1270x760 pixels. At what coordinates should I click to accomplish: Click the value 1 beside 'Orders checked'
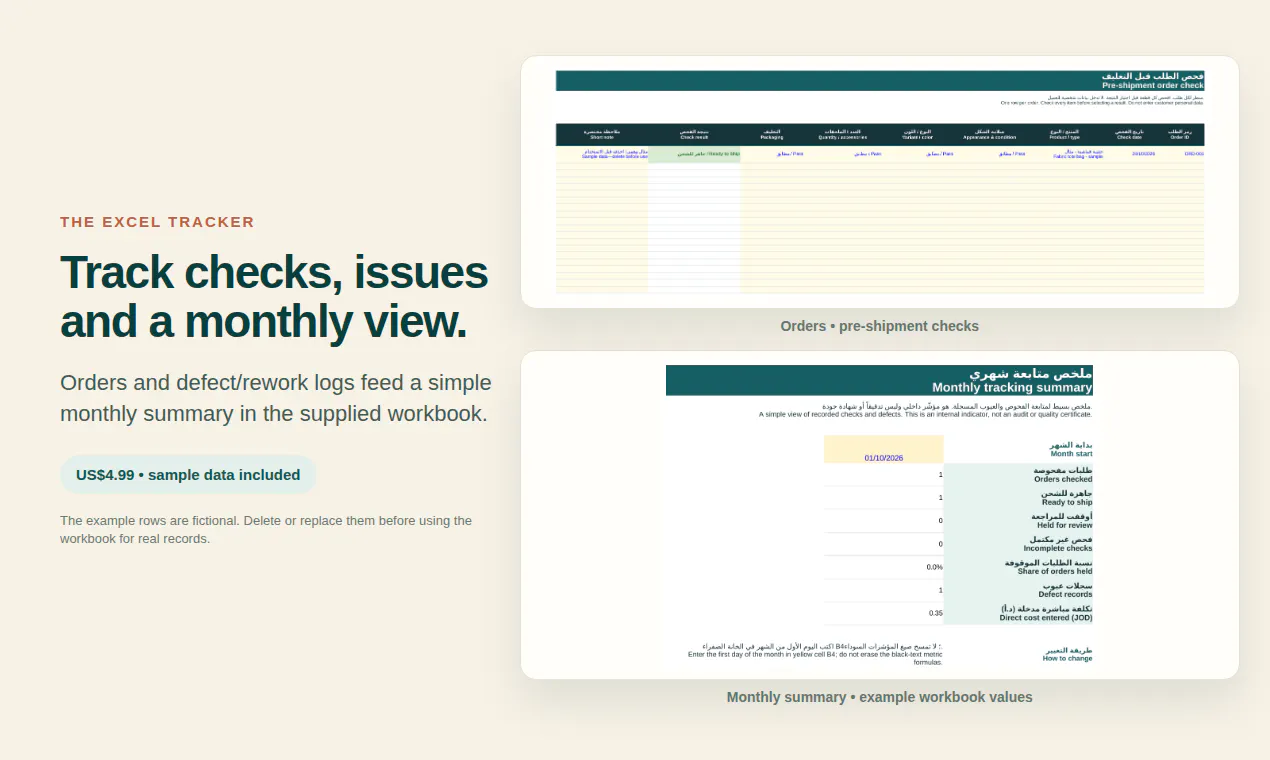pos(884,475)
